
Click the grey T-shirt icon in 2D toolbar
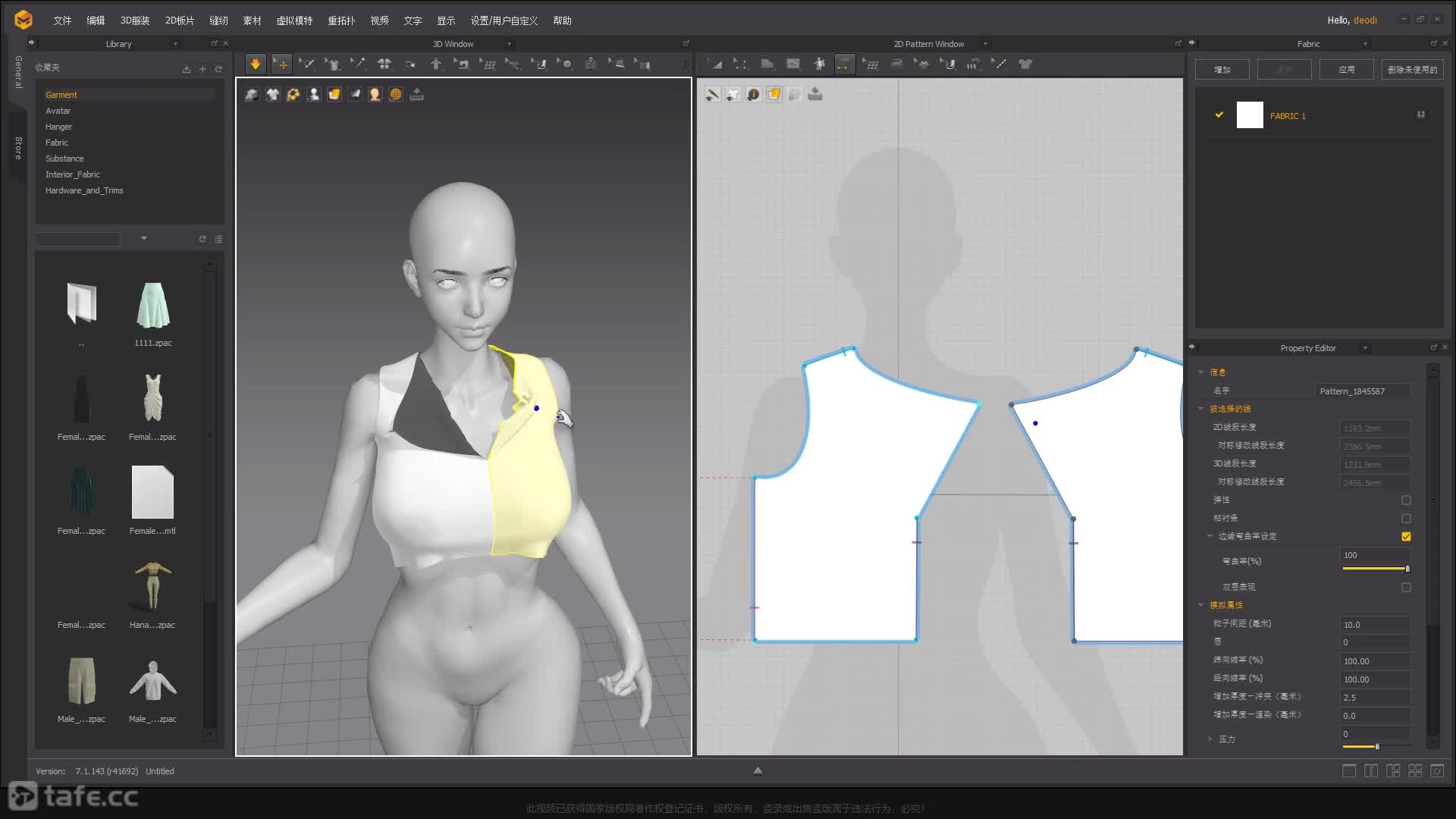pyautogui.click(x=1025, y=64)
